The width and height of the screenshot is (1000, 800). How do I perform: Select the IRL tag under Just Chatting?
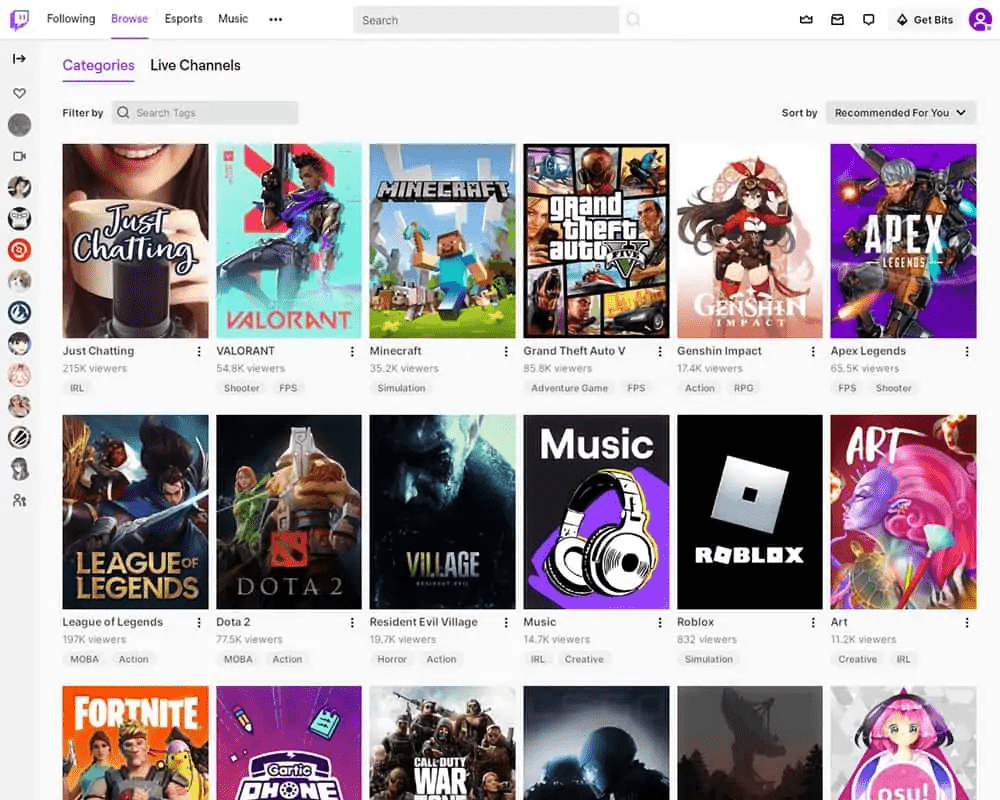tap(78, 388)
